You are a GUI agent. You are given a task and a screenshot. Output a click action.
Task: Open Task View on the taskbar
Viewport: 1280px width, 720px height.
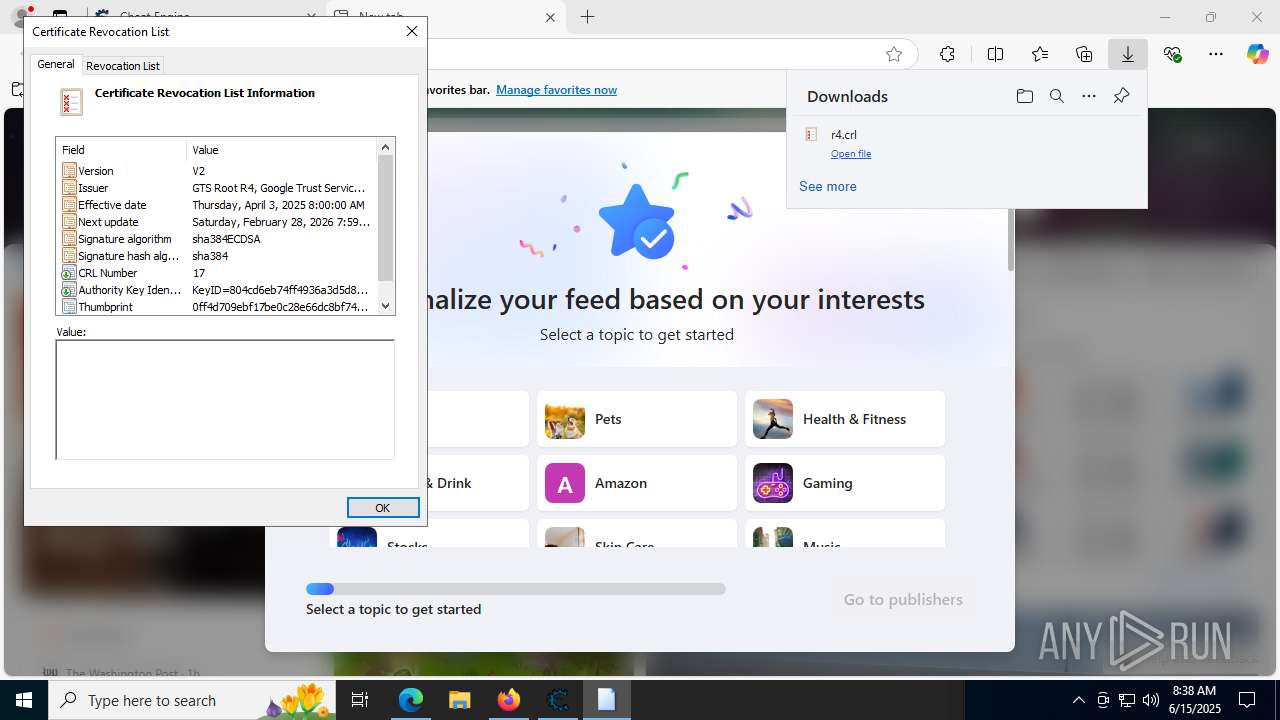coord(361,700)
